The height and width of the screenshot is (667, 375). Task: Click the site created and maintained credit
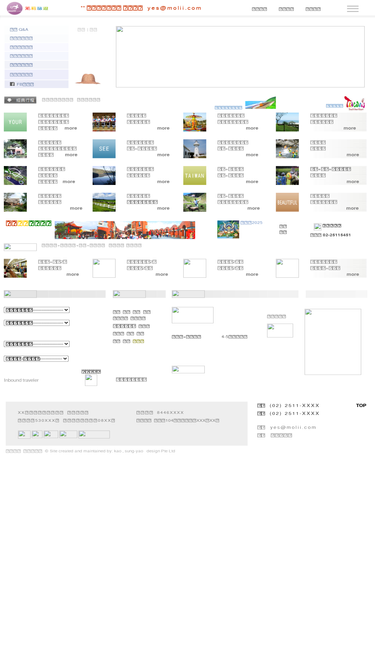point(110,451)
